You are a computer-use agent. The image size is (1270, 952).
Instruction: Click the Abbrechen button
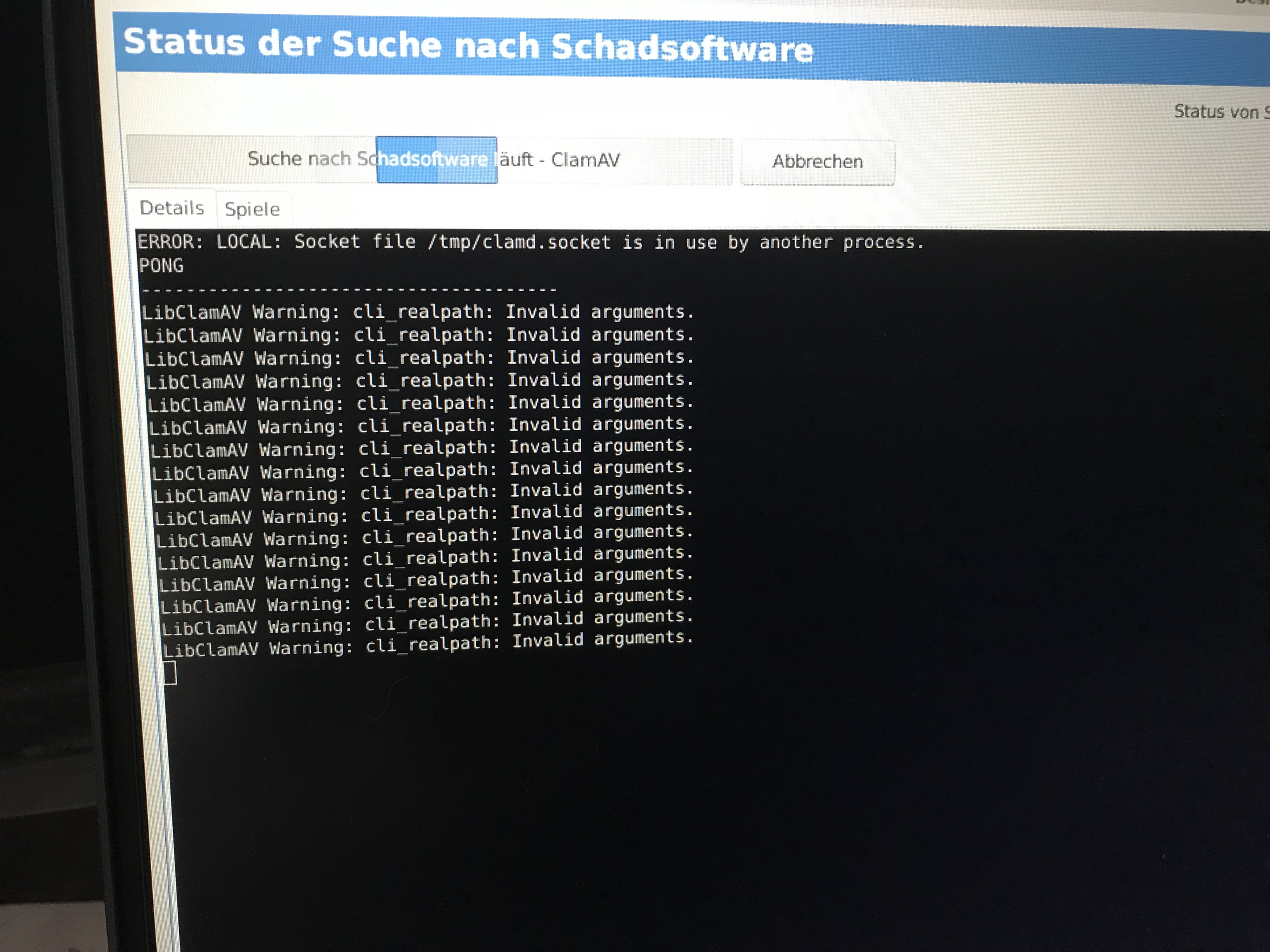coord(817,162)
